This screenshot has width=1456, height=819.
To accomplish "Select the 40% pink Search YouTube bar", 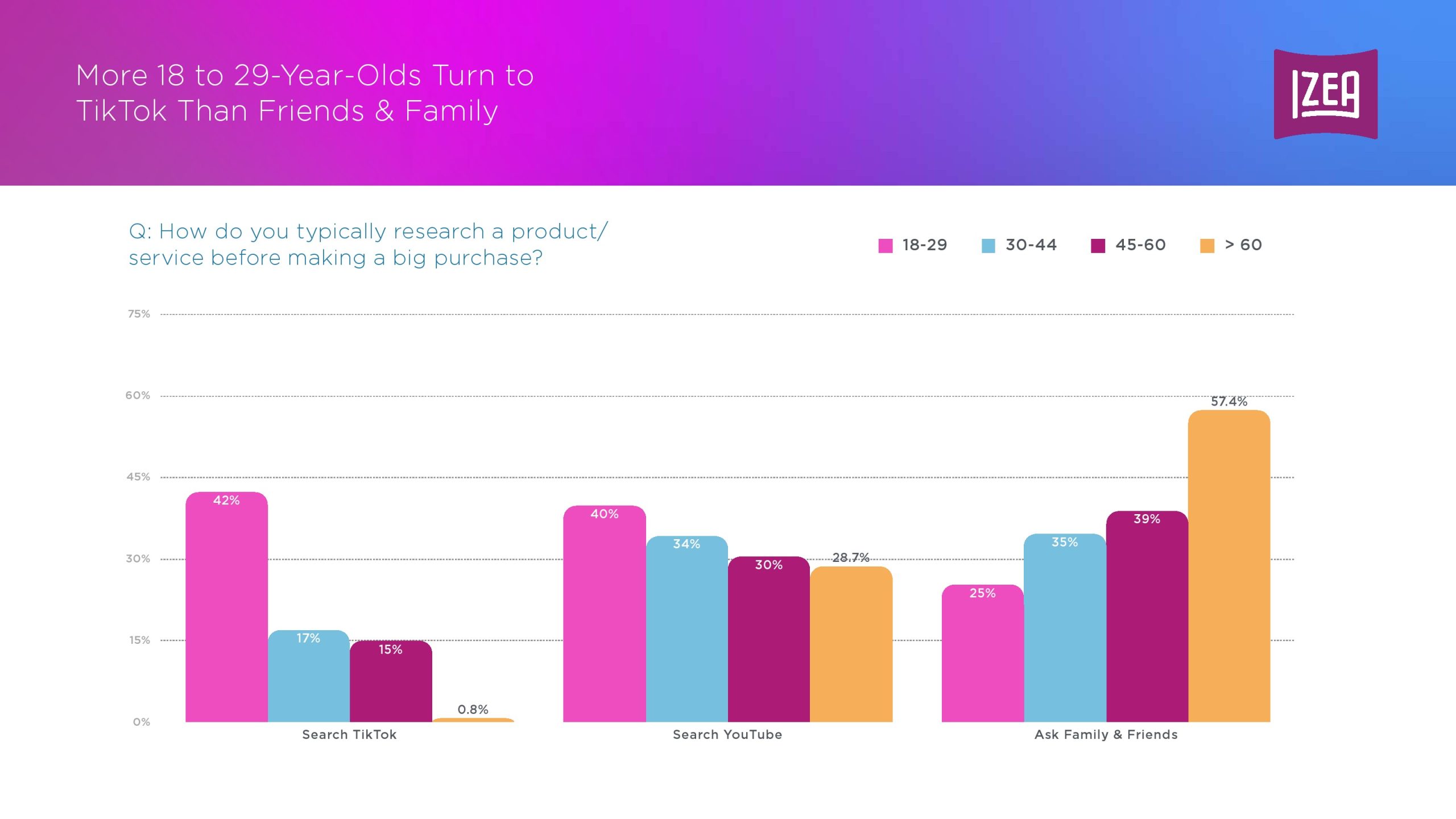I will coord(604,614).
